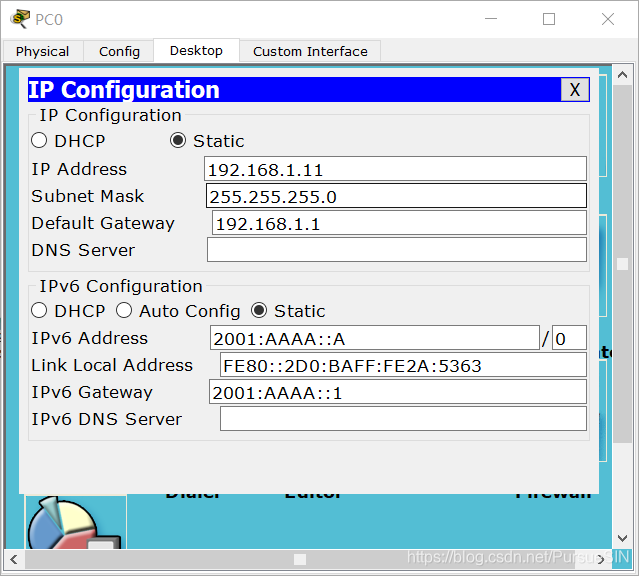Choose the IPv6 Auto Config option
This screenshot has width=639, height=576.
coord(124,311)
